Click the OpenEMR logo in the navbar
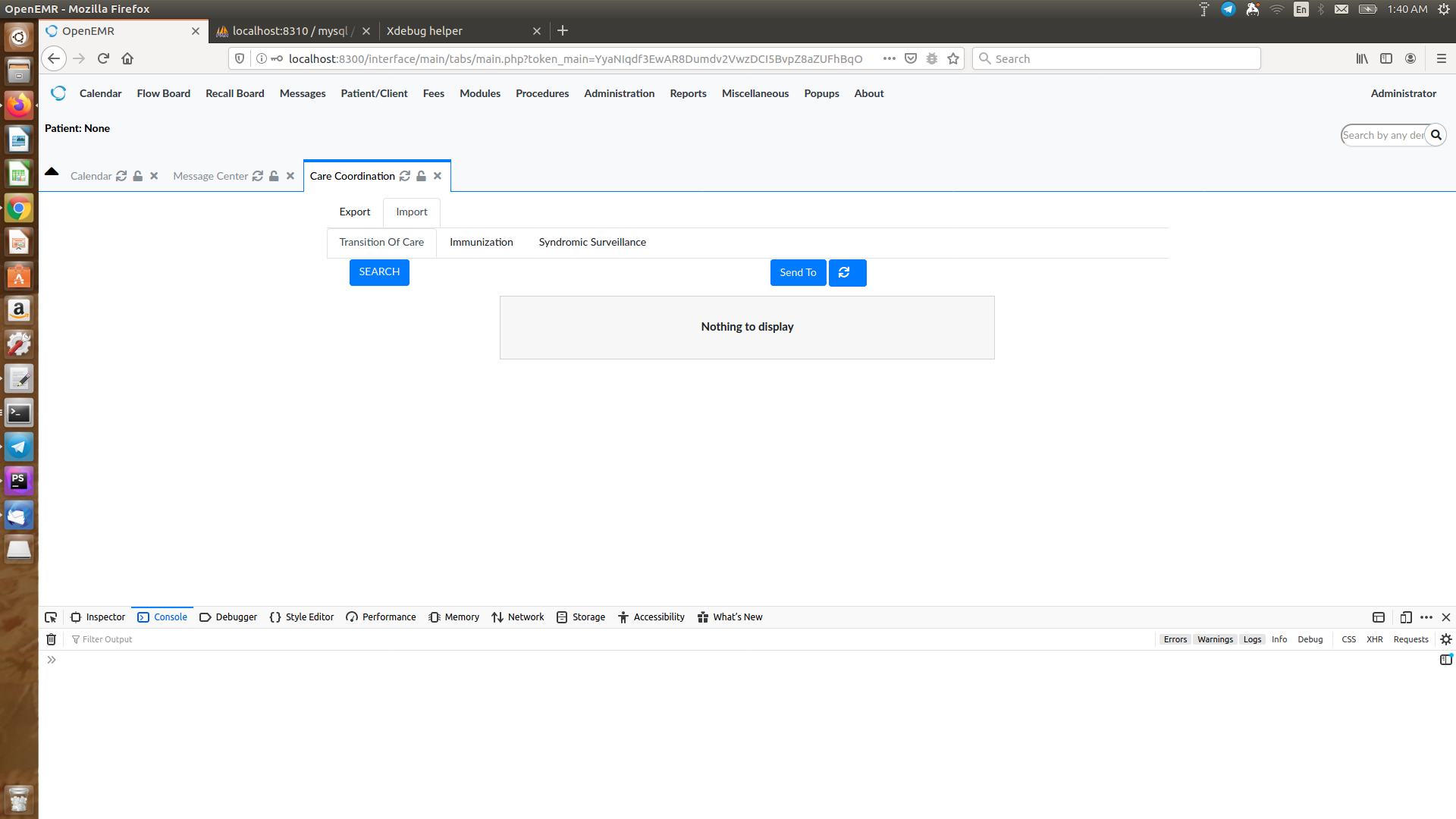Screen dimensions: 1456x819 tap(58, 93)
